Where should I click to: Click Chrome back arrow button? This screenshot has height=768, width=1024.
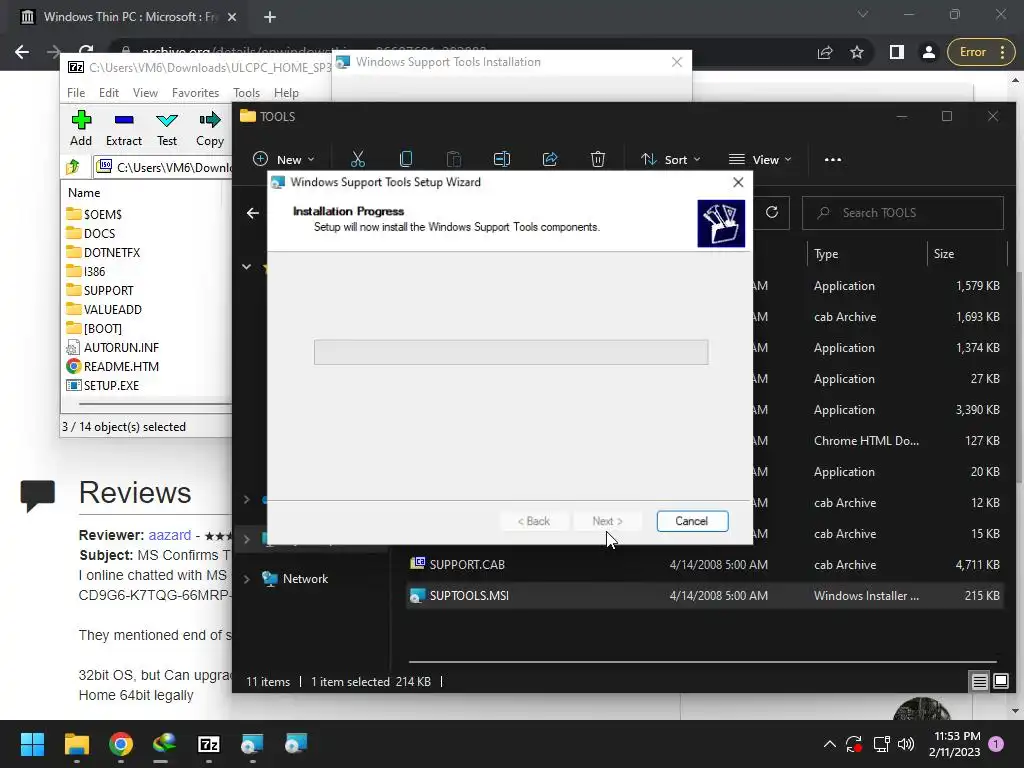coord(22,52)
